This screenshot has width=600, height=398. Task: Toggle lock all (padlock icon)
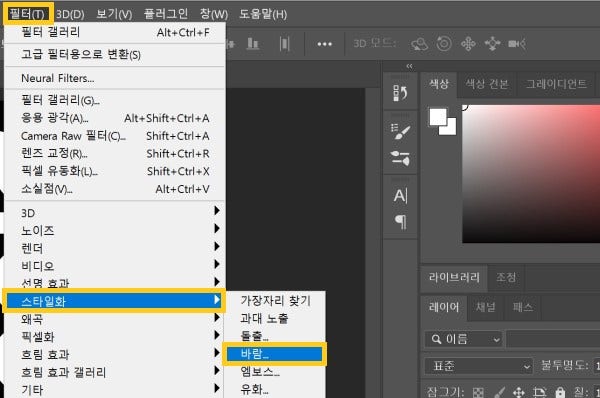[x=560, y=392]
